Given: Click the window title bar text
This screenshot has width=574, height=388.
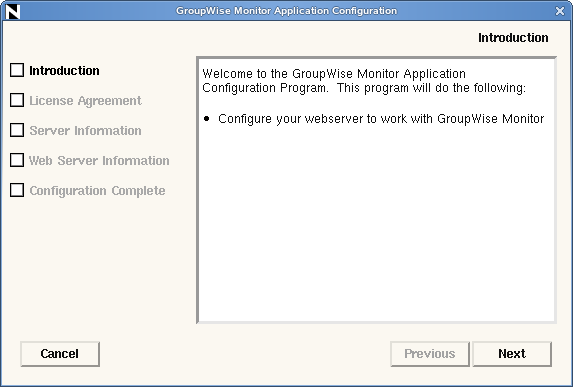Looking at the screenshot, I should point(286,11).
